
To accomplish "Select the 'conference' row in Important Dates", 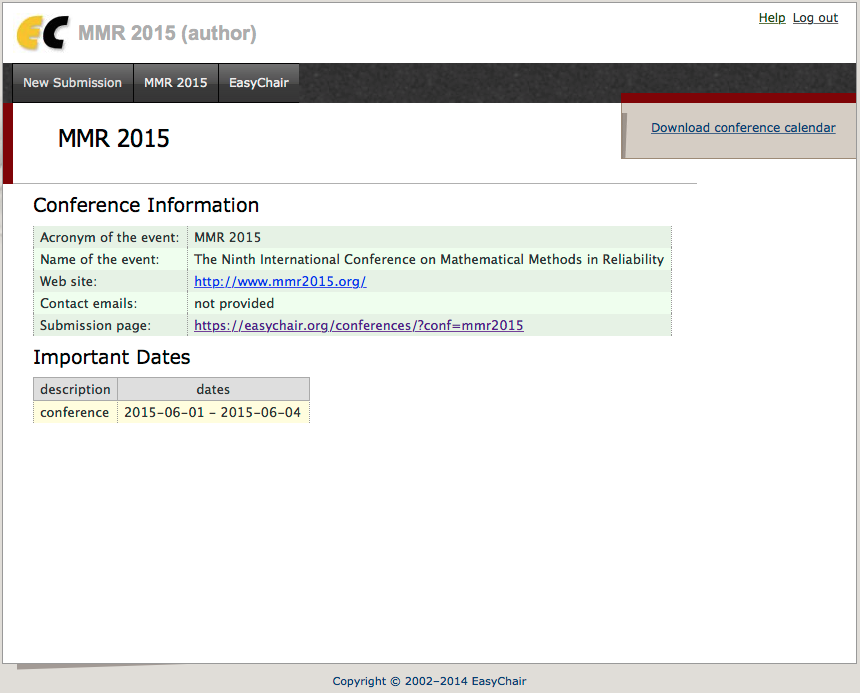I will (74, 412).
